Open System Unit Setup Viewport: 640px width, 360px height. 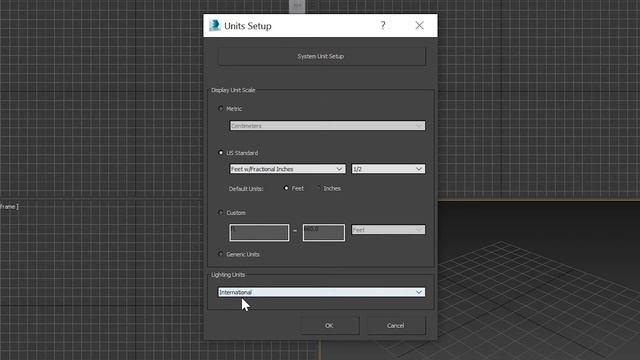pyautogui.click(x=321, y=56)
